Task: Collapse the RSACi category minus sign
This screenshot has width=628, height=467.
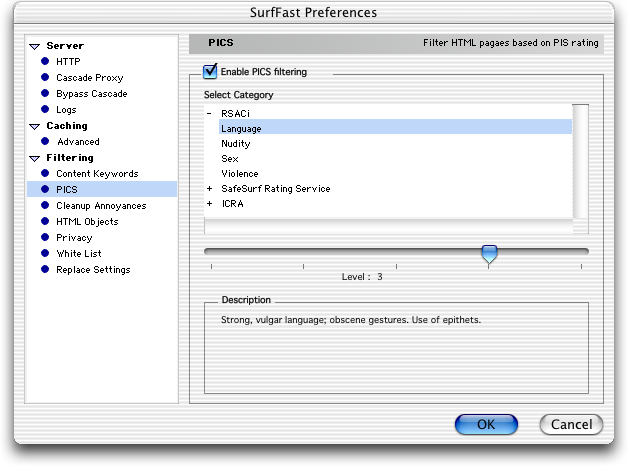Action: tap(209, 113)
